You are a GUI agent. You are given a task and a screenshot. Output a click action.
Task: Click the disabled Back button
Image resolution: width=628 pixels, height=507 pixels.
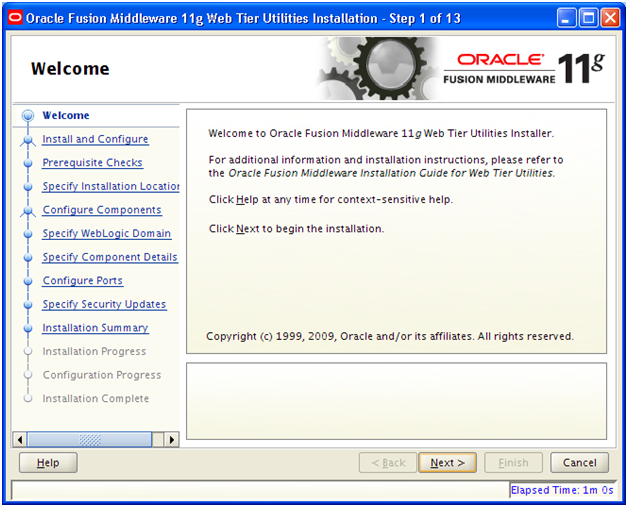tap(388, 463)
